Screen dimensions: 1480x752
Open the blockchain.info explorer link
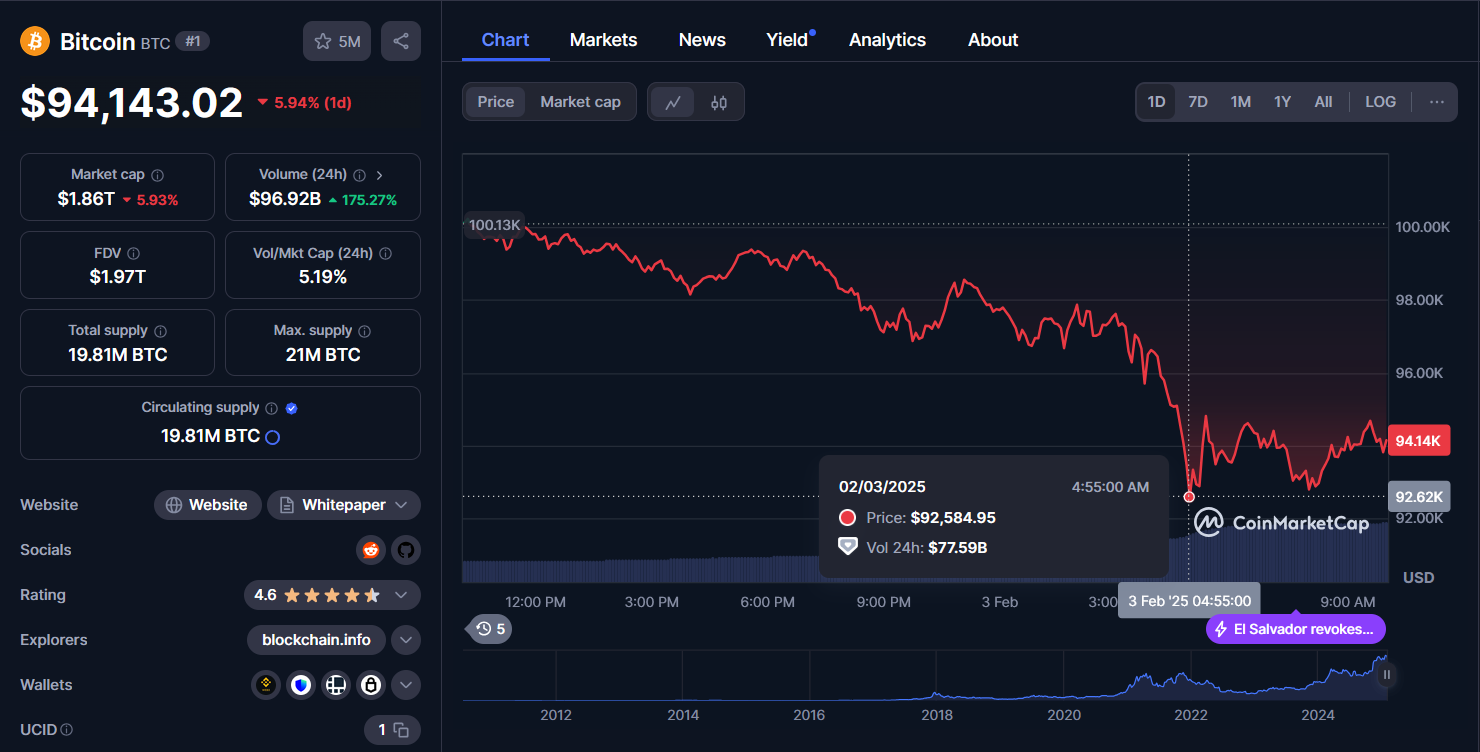[x=316, y=640]
